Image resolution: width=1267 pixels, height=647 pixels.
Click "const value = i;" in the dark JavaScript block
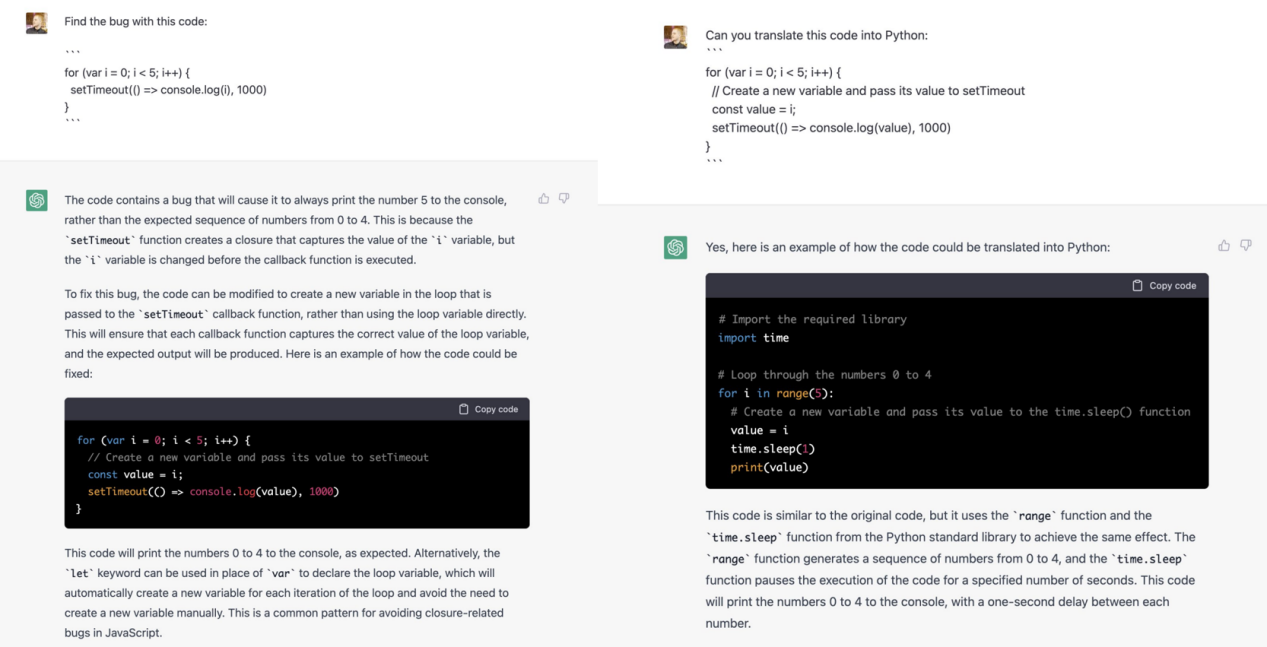(x=135, y=474)
